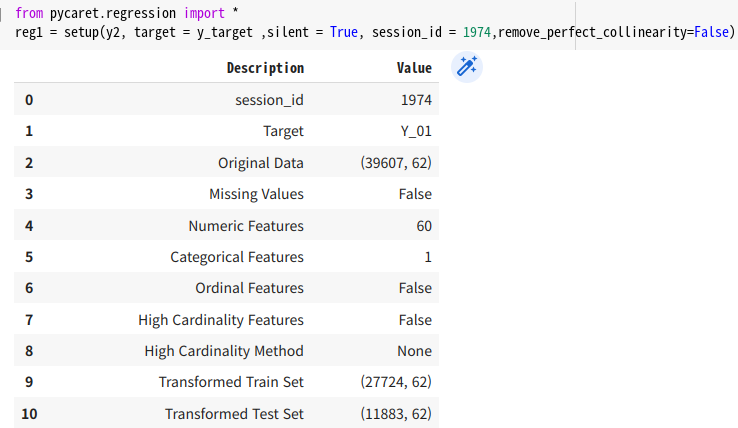The height and width of the screenshot is (428, 738).
Task: Select the High Cardinality Method row
Action: point(226,351)
